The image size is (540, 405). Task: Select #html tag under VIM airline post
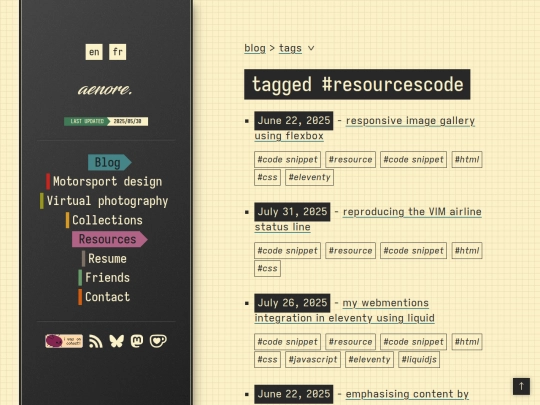coord(467,251)
